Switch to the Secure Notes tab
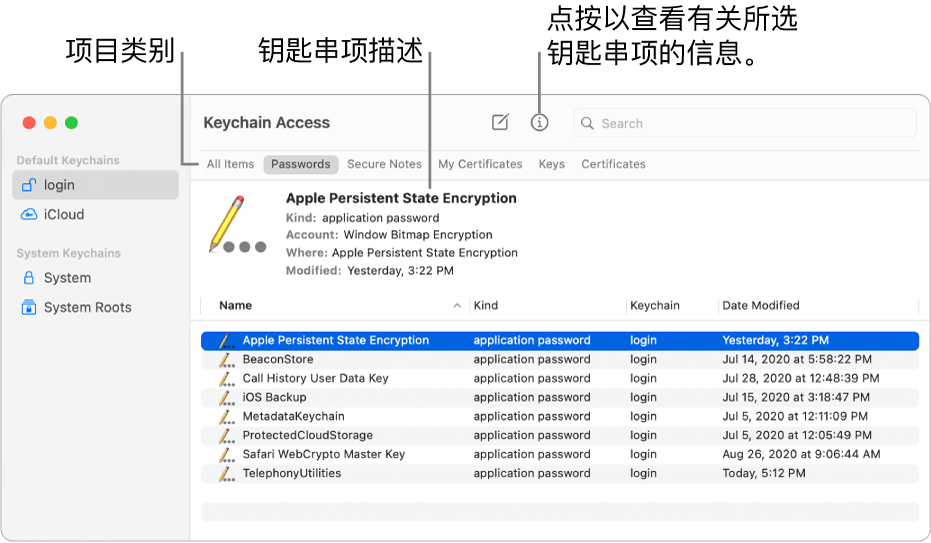This screenshot has width=931, height=543. tap(384, 164)
